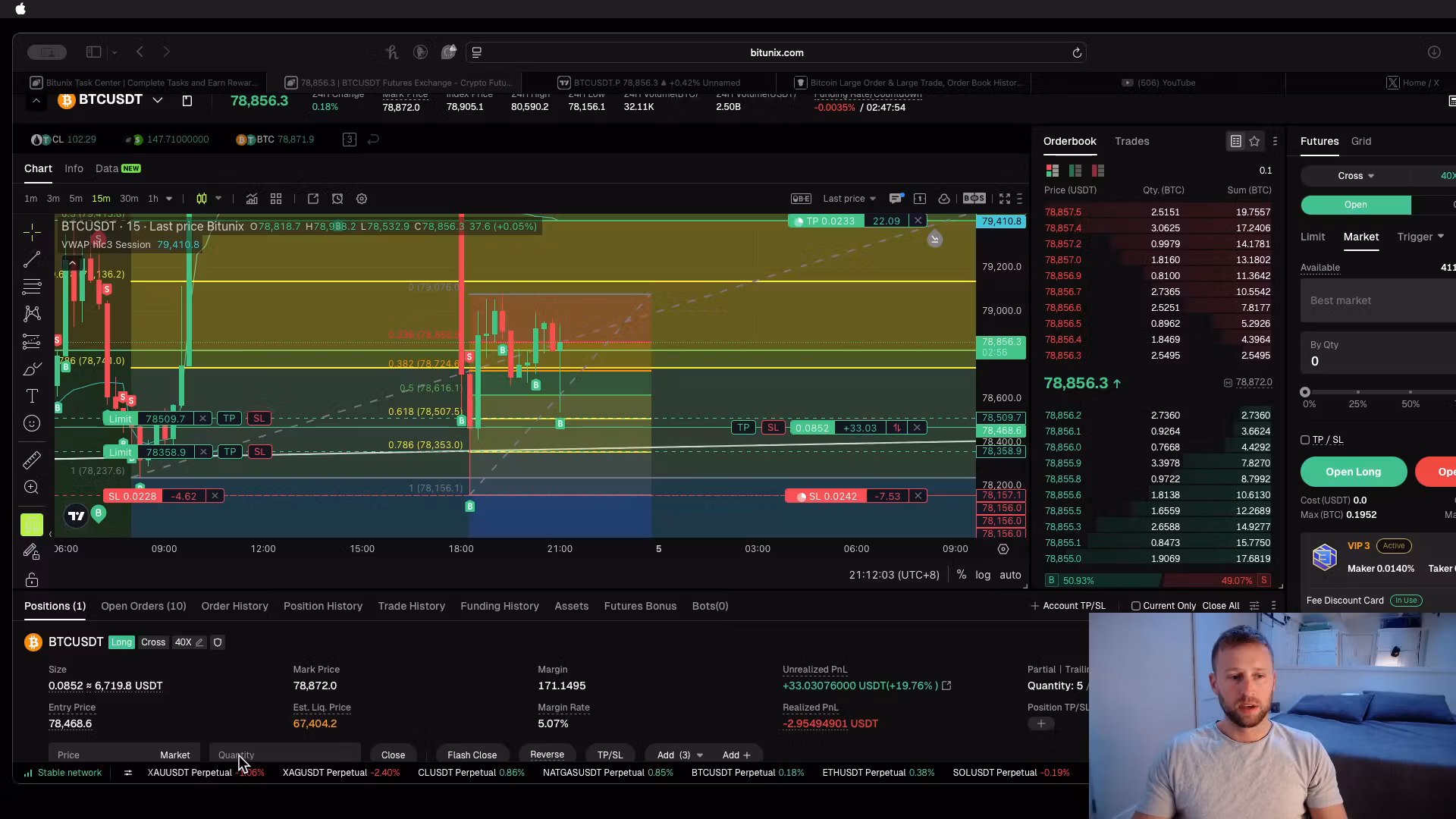The image size is (1456, 819).
Task: Select the chart pattern tool
Action: pos(32,314)
